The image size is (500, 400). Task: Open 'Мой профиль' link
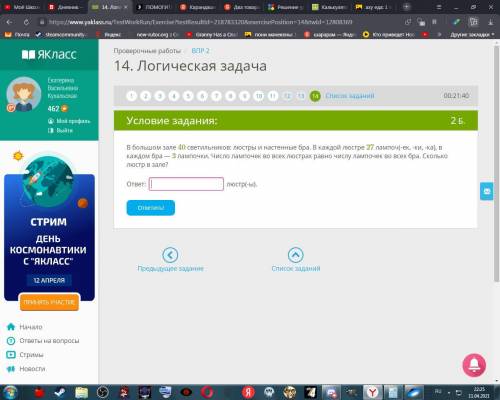[x=69, y=121]
